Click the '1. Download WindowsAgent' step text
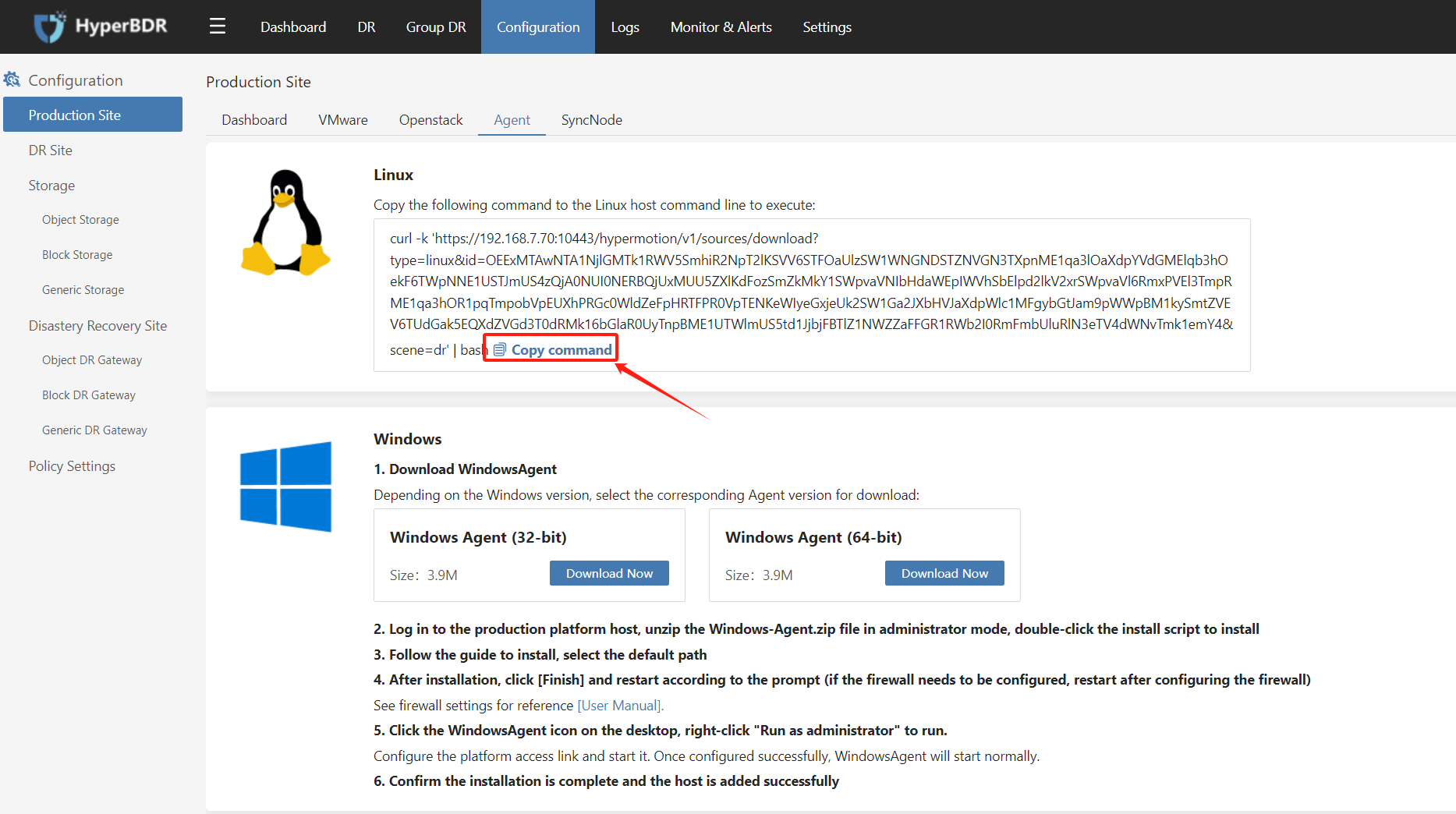Screen dimensions: 1456x814 465,469
